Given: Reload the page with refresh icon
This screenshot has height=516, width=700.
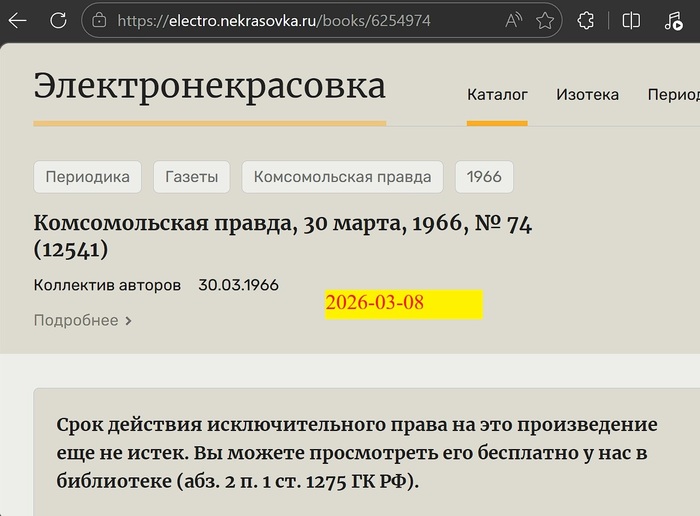Looking at the screenshot, I should (x=58, y=20).
